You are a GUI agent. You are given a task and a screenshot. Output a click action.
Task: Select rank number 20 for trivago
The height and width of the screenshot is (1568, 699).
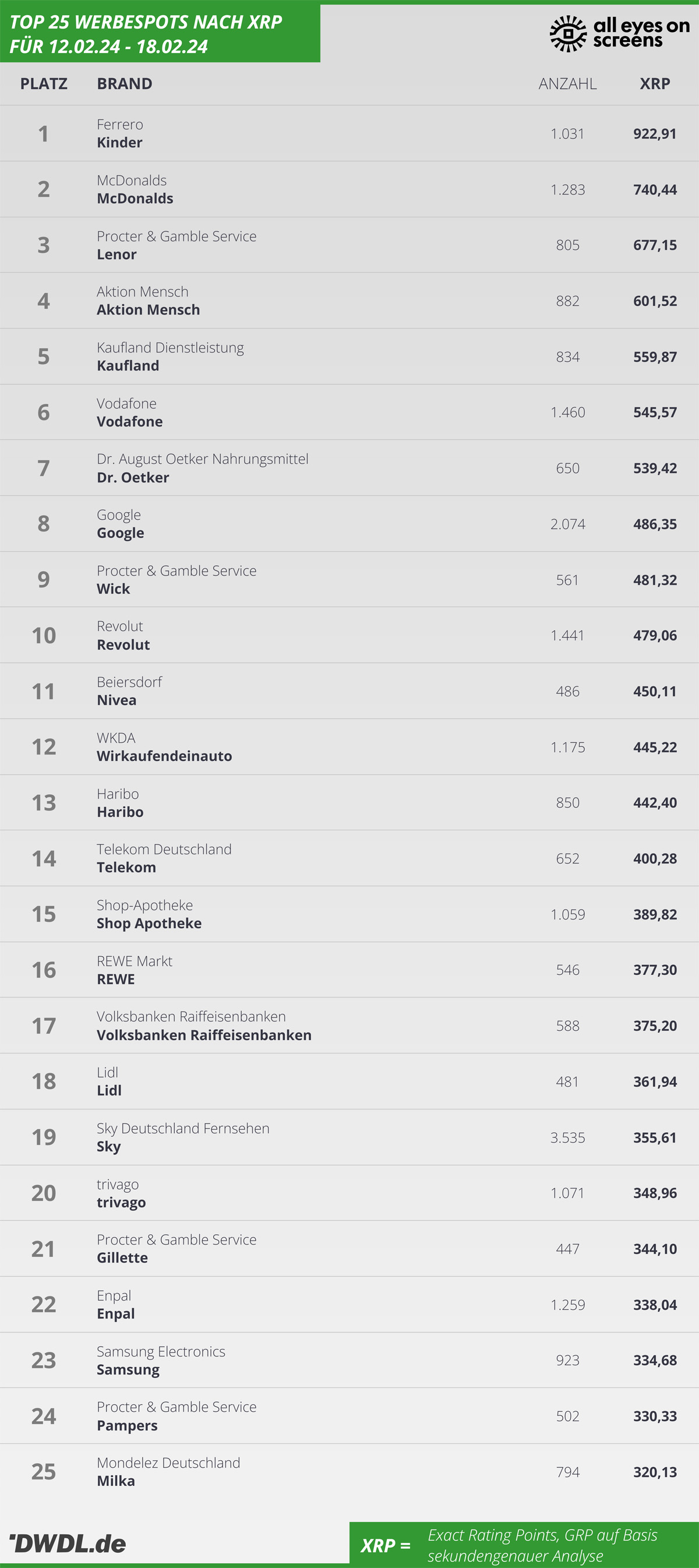[x=44, y=1193]
